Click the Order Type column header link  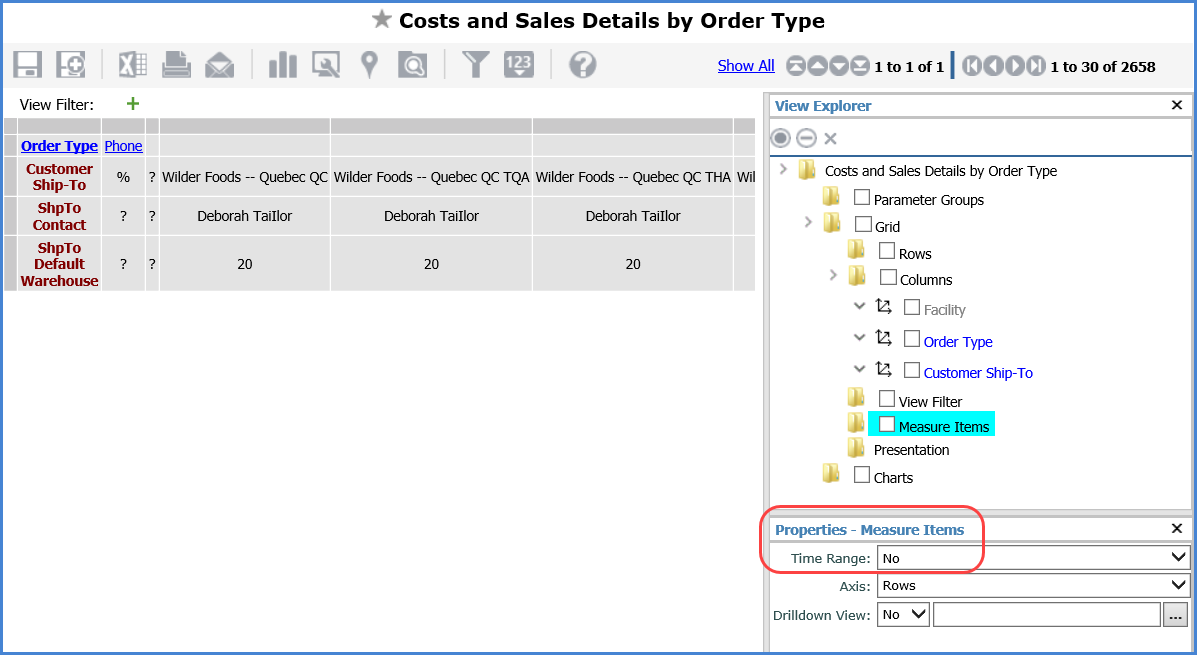coord(59,146)
